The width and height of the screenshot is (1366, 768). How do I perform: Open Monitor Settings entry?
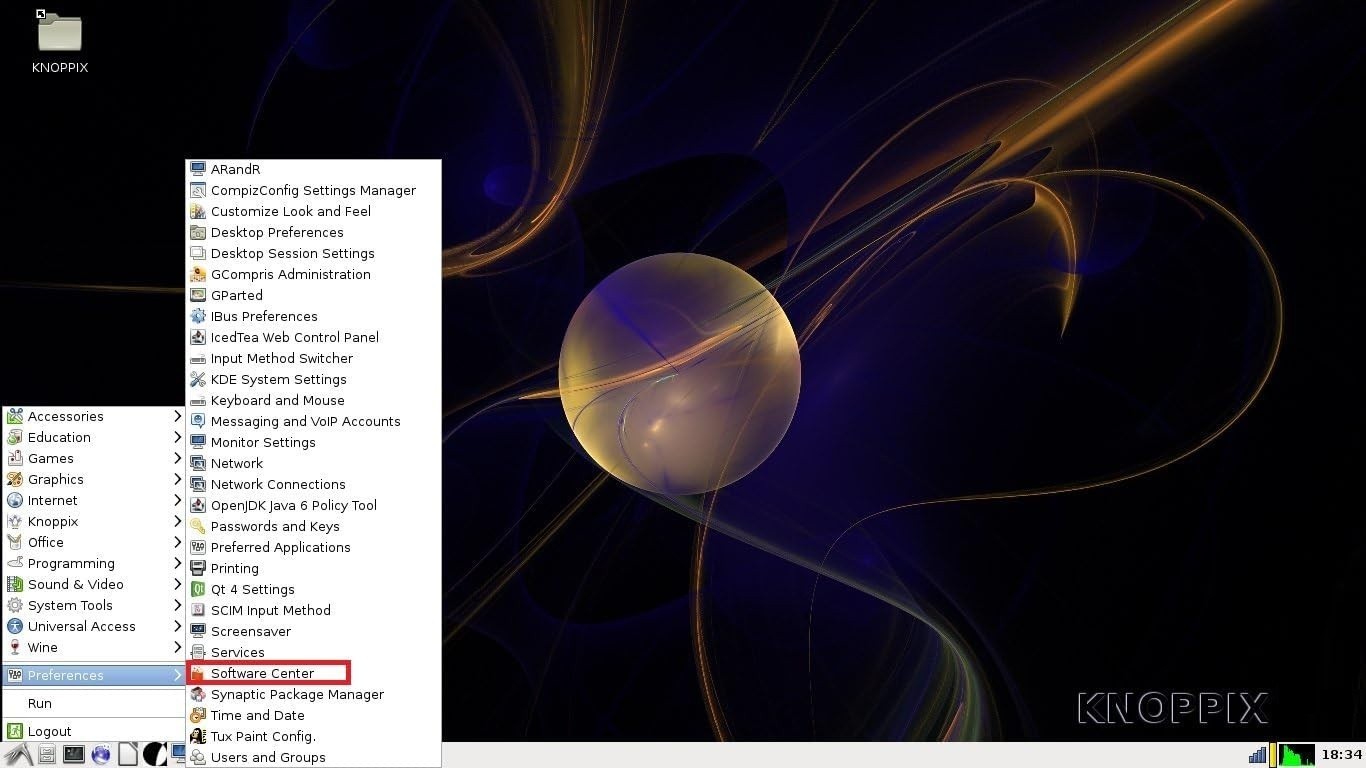click(313, 442)
